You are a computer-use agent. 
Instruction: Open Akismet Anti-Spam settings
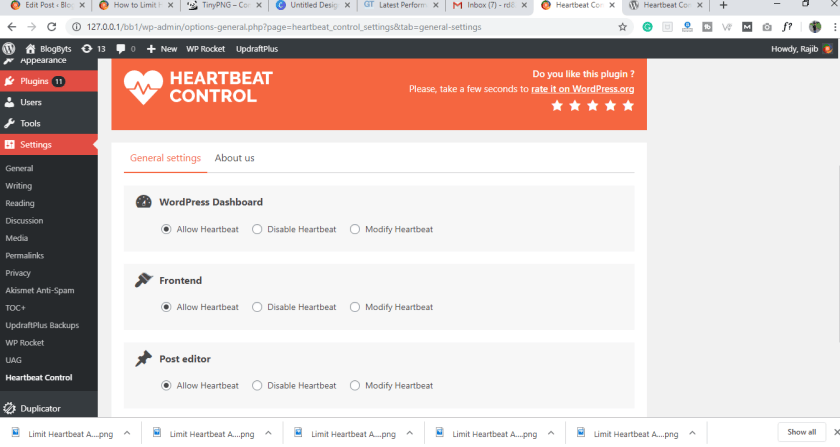tap(40, 290)
